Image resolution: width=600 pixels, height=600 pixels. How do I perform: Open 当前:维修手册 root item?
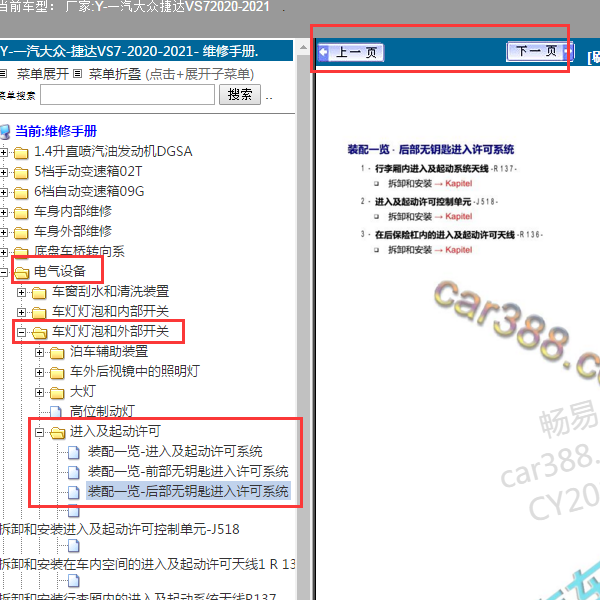tap(56, 131)
